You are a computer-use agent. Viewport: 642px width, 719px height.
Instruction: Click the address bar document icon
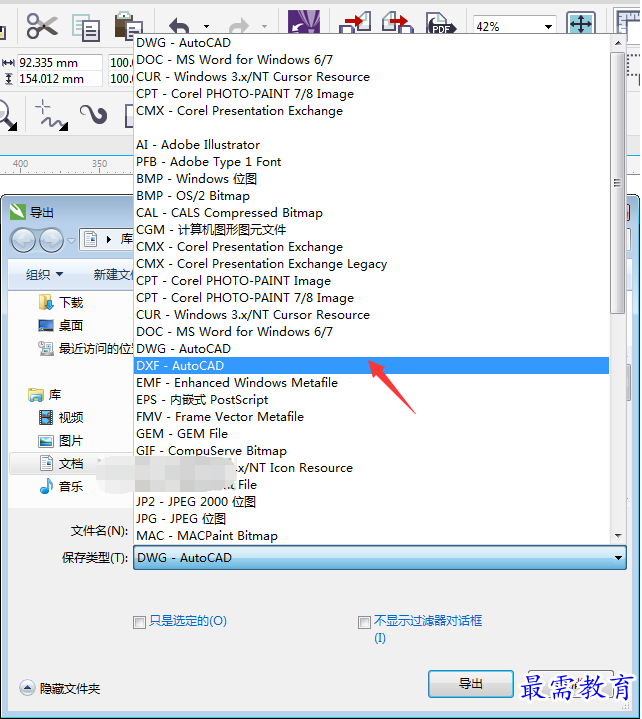tap(91, 239)
